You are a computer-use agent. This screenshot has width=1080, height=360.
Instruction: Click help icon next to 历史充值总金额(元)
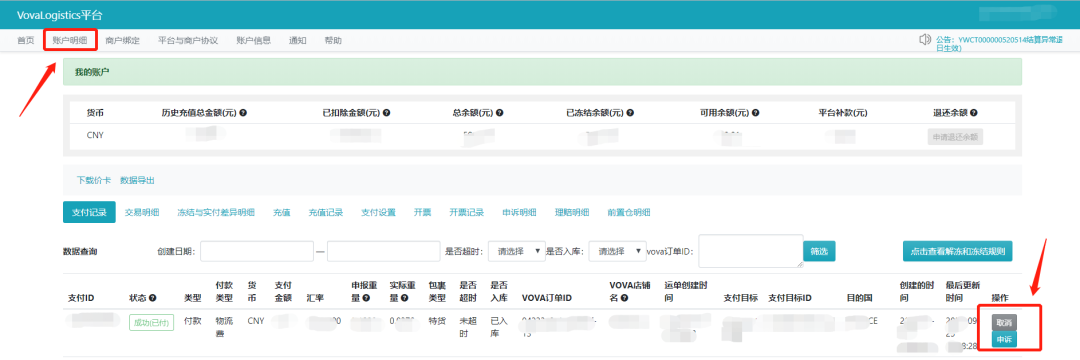tap(243, 113)
